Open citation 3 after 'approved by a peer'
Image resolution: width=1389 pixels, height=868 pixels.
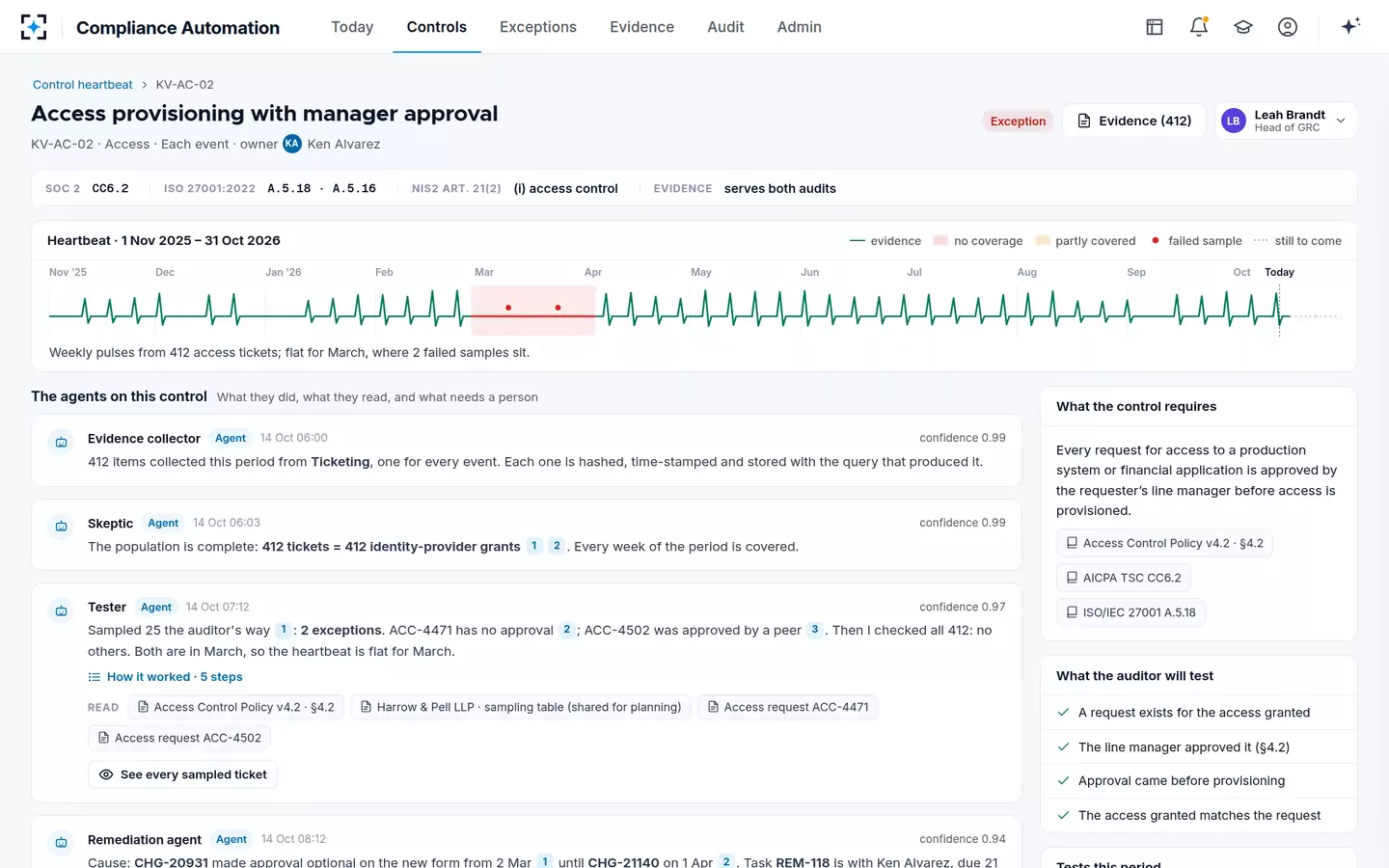pyautogui.click(x=815, y=630)
